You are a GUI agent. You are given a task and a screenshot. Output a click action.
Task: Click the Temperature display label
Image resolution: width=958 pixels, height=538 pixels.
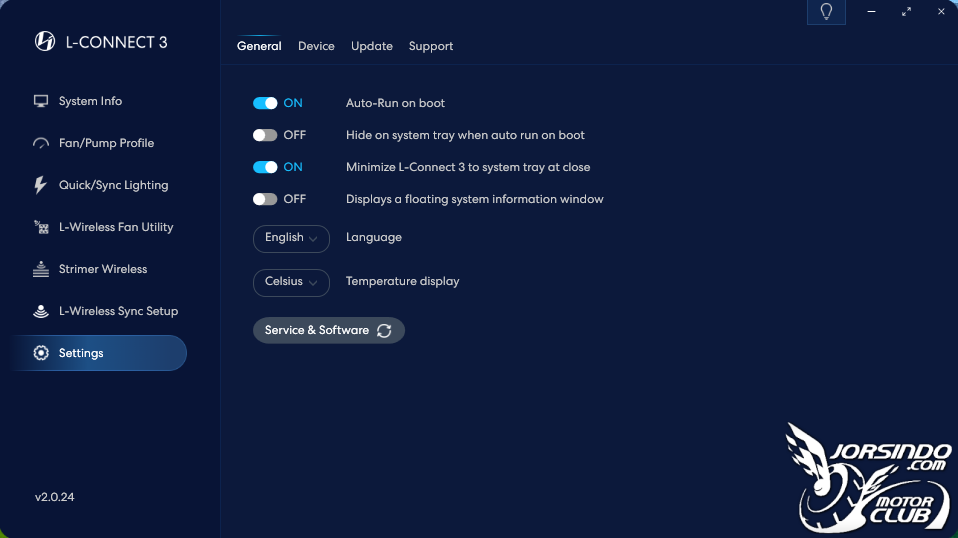(403, 282)
